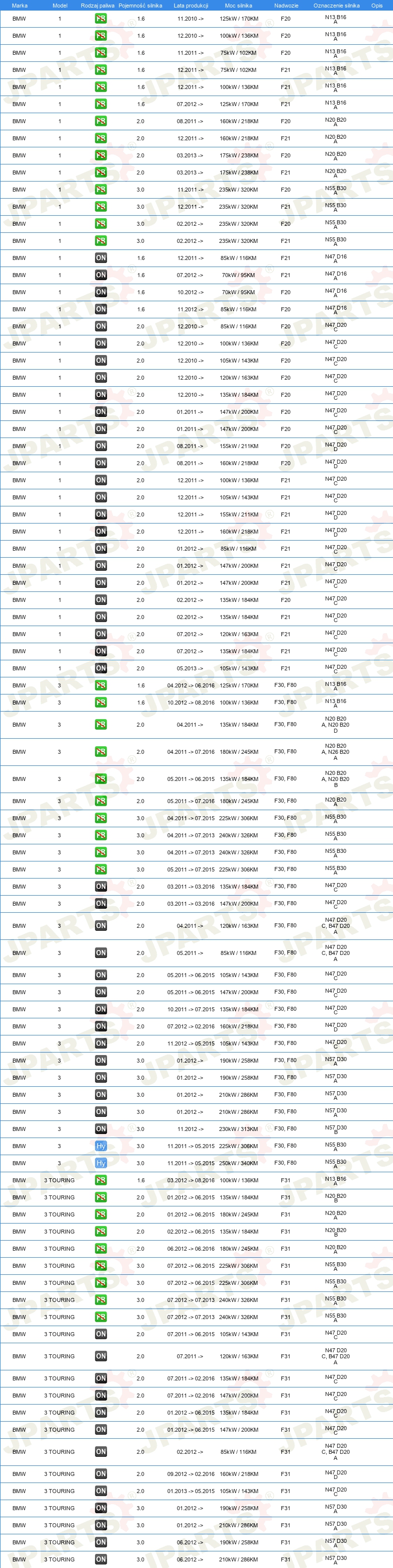Click the Hy fuel icon in the 225kW / 306KM hybrid row
Image resolution: width=393 pixels, height=1568 pixels.
[101, 1146]
